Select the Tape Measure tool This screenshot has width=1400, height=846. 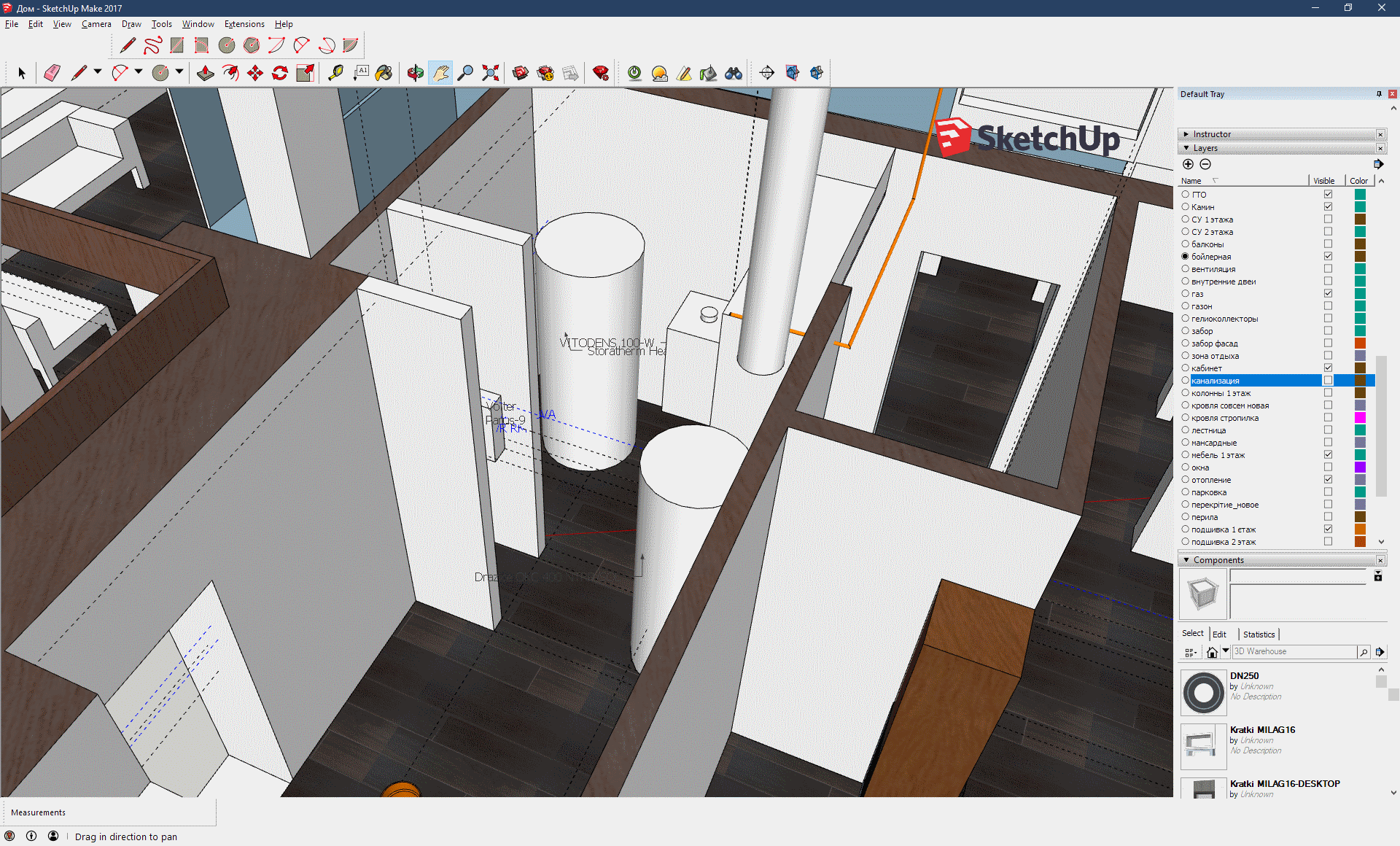[335, 73]
